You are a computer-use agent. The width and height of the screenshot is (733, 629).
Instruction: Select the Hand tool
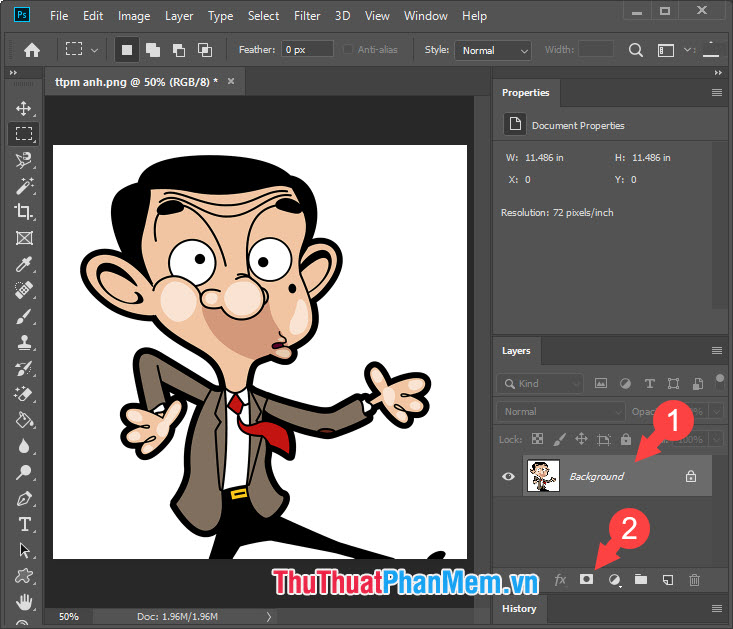tap(23, 602)
